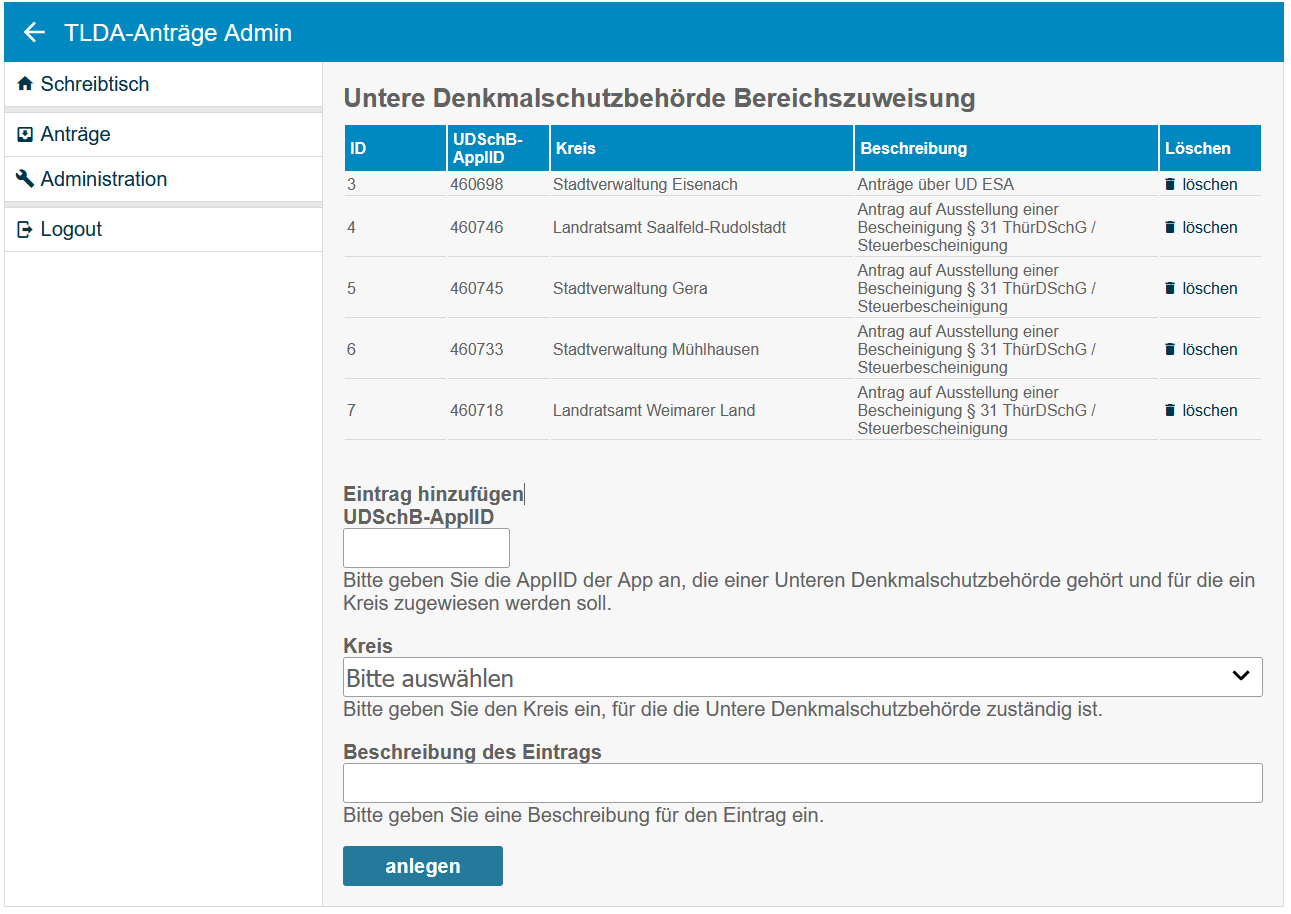Click trash icon for Stadtverwaltung Gera
Viewport: 1291px width, 914px height.
click(x=1170, y=289)
